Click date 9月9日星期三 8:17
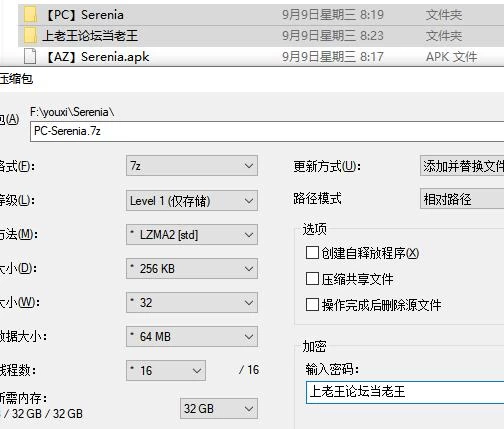Viewport: 504px width, 429px height. 333,57
